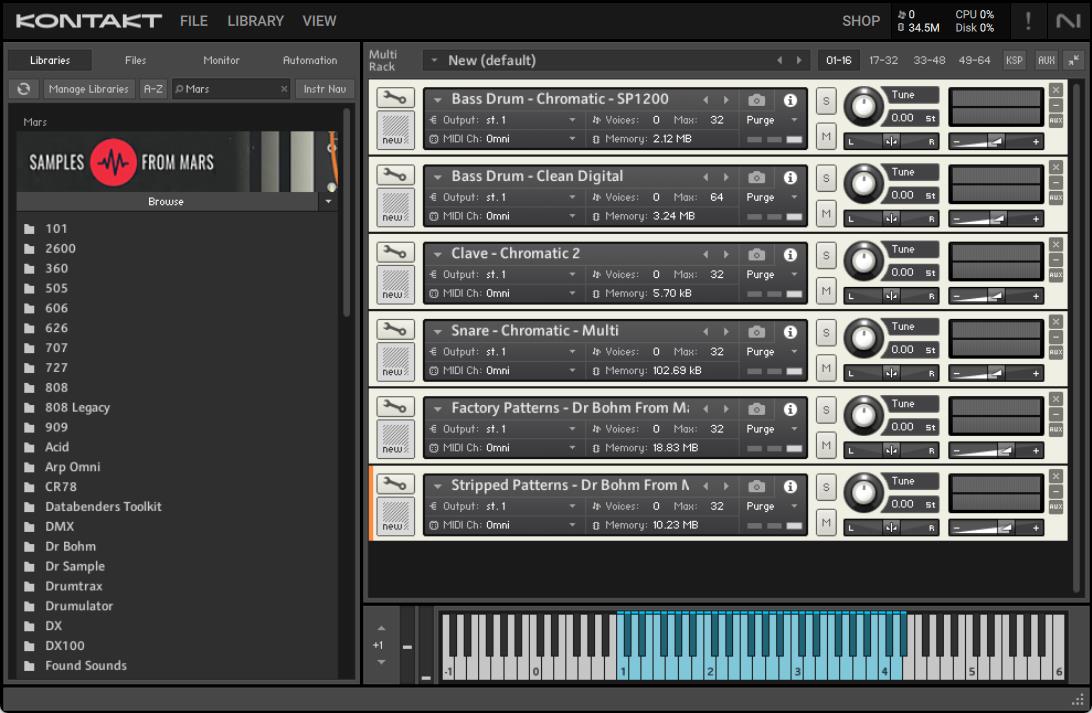Open the New (default) multi rack dropdown

[435, 61]
